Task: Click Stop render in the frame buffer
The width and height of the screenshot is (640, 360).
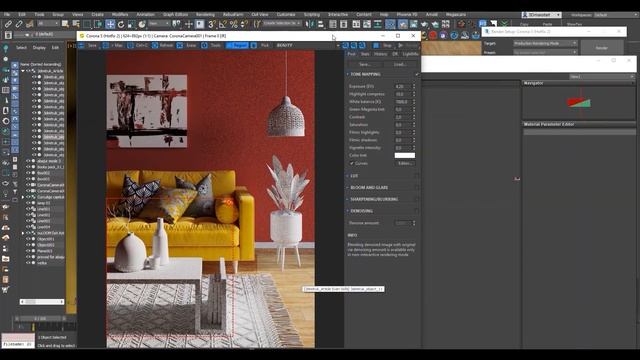Action: pyautogui.click(x=383, y=45)
